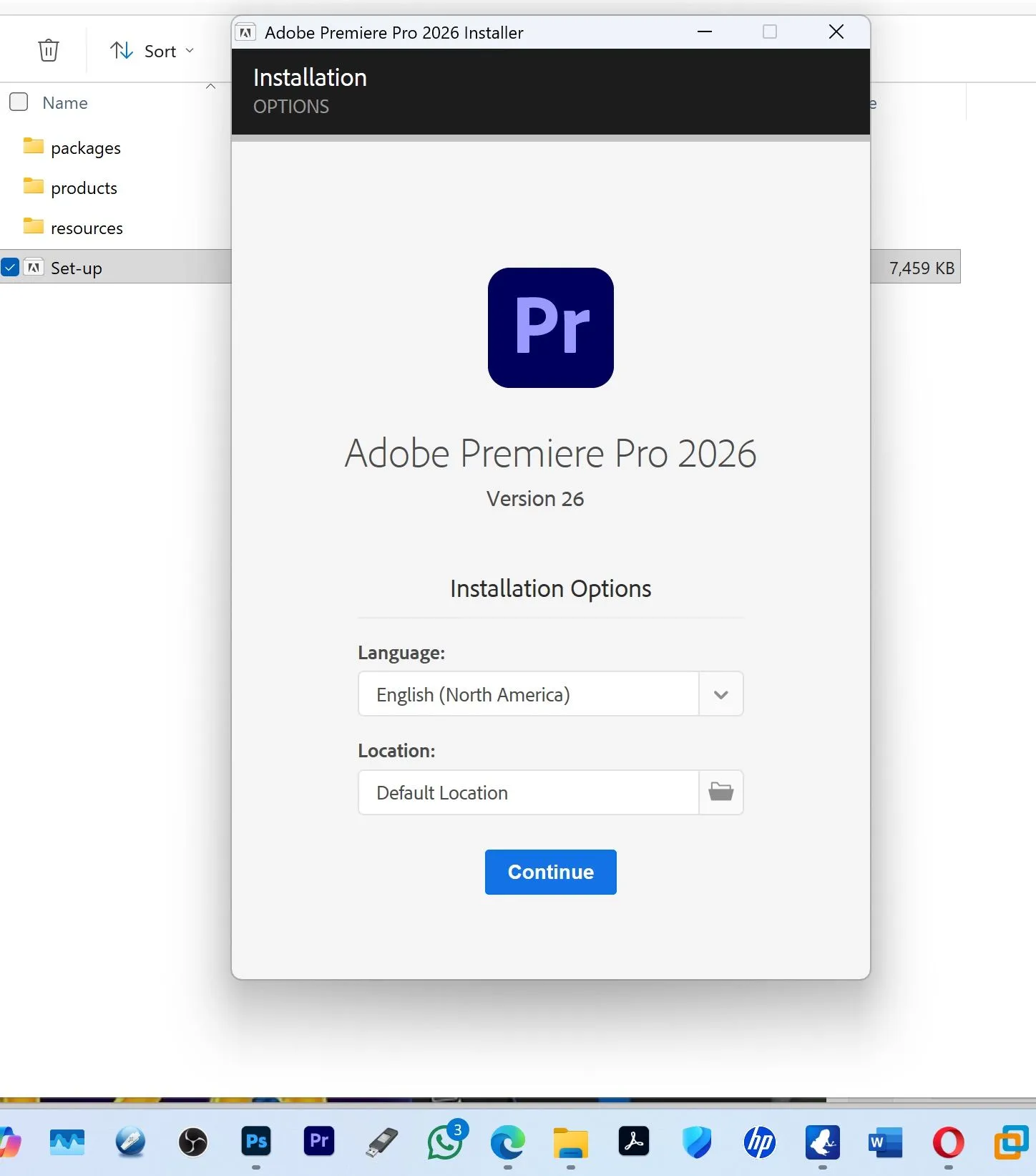Click the installer title bar Adobe icon
Viewport: 1036px width, 1176px height.
pyautogui.click(x=245, y=32)
